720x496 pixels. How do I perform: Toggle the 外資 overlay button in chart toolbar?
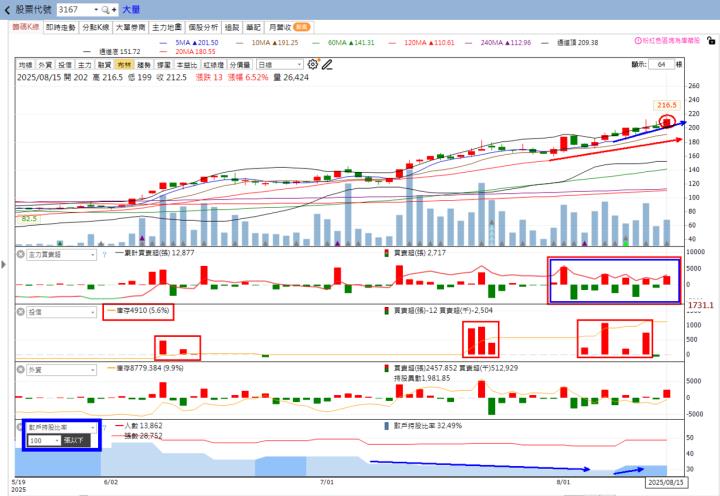45,65
